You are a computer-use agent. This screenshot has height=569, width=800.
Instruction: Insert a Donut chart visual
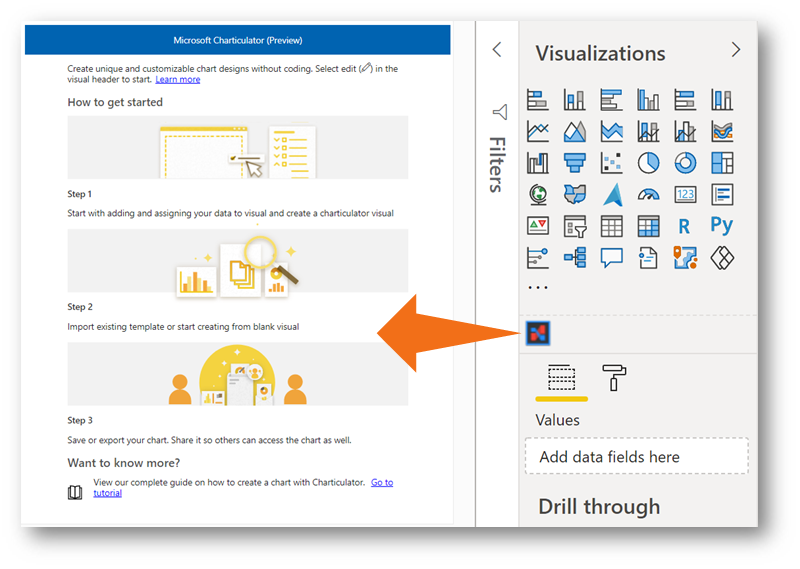tap(685, 163)
